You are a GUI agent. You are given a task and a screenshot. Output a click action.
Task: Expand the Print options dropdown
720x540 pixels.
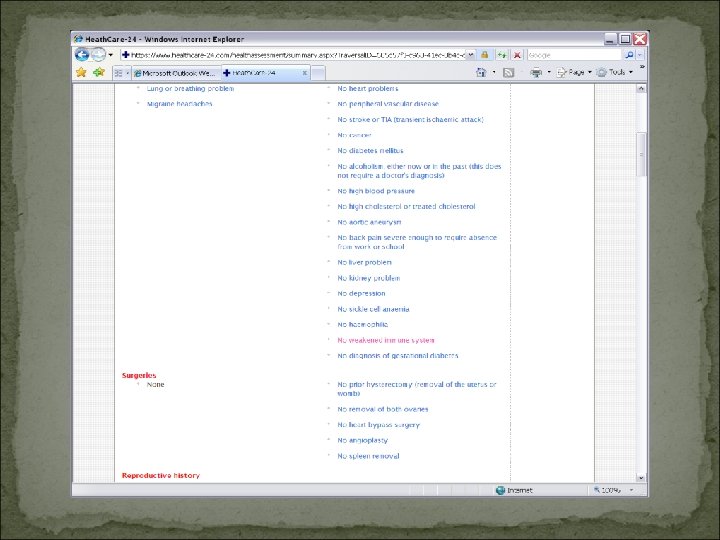(549, 72)
